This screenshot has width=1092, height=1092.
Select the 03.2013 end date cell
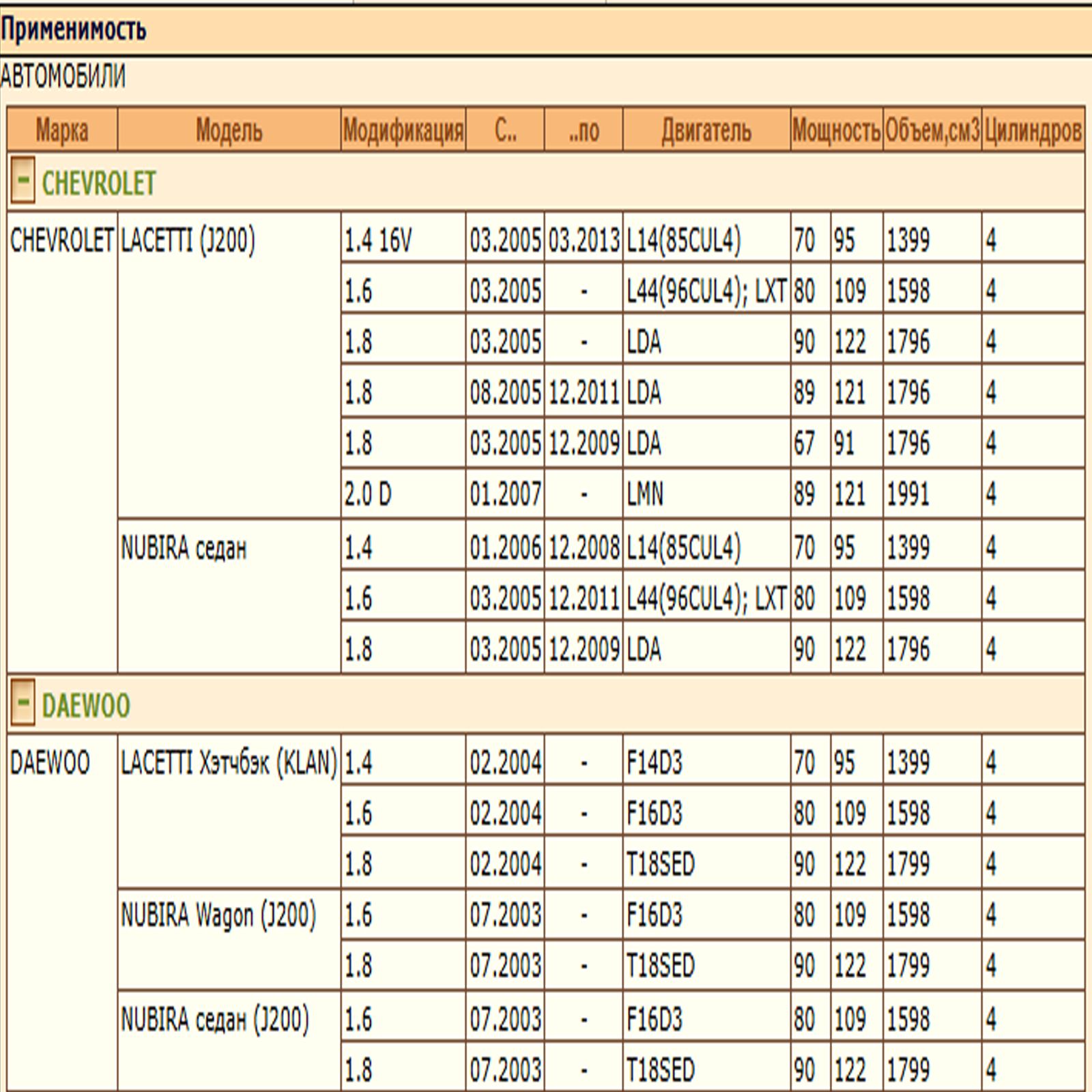(584, 237)
